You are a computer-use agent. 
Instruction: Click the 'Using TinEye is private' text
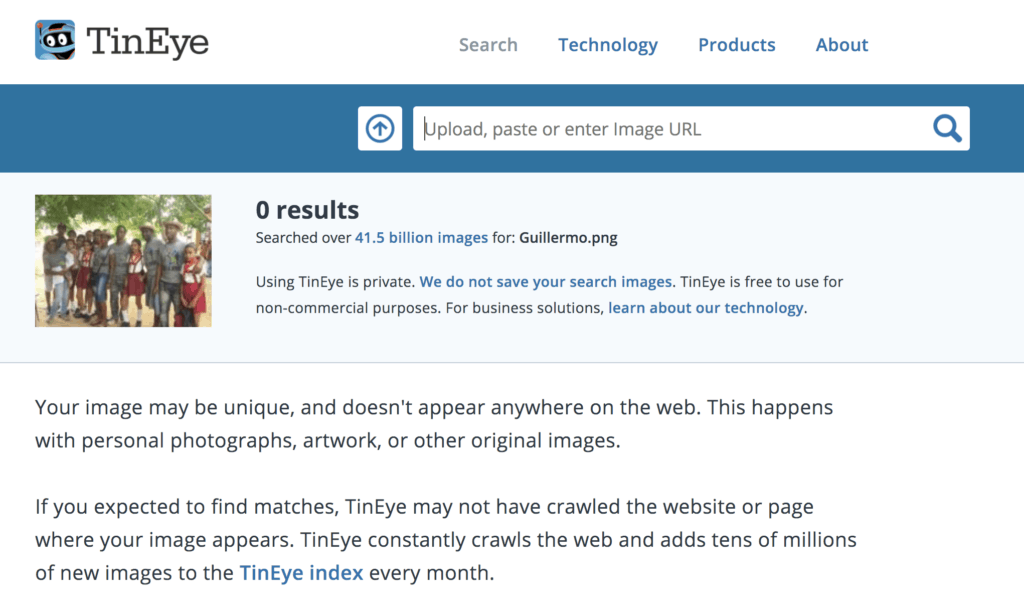click(x=334, y=282)
